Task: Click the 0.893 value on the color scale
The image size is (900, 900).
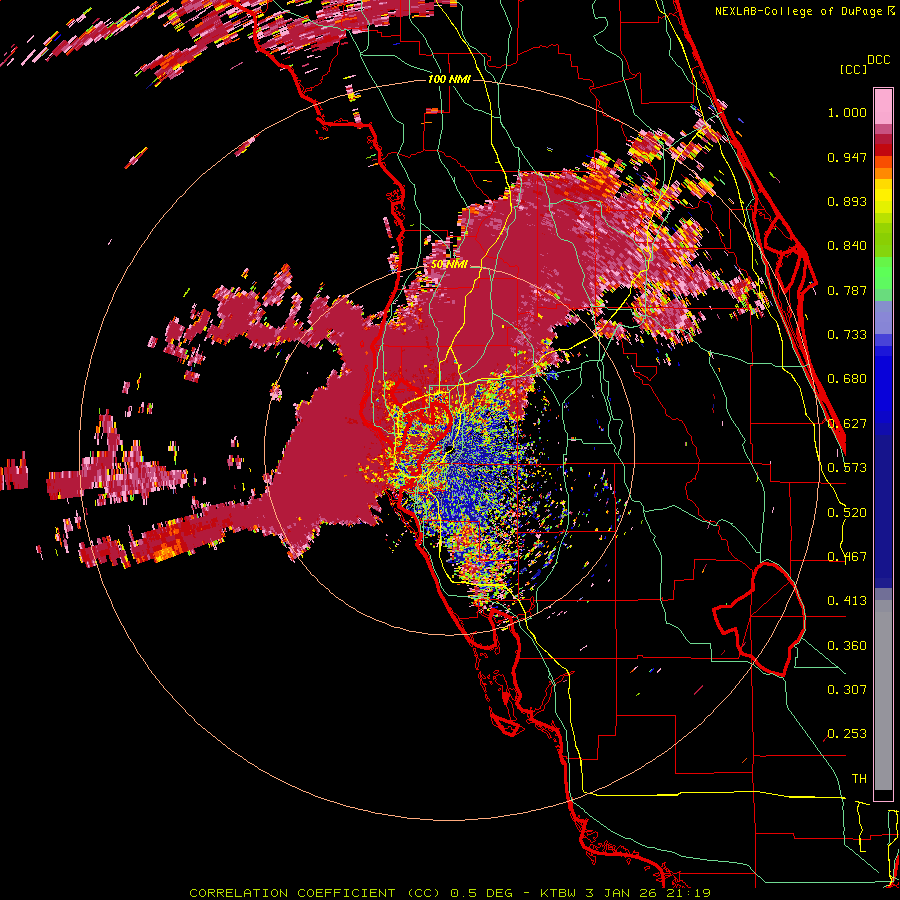Action: [x=847, y=201]
